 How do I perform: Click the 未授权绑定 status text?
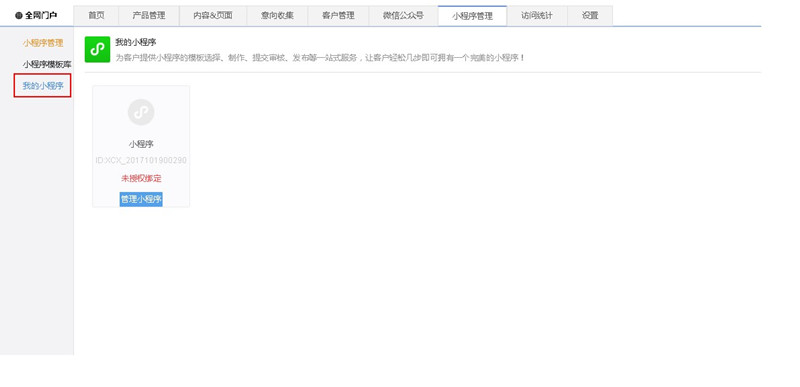pyautogui.click(x=141, y=178)
